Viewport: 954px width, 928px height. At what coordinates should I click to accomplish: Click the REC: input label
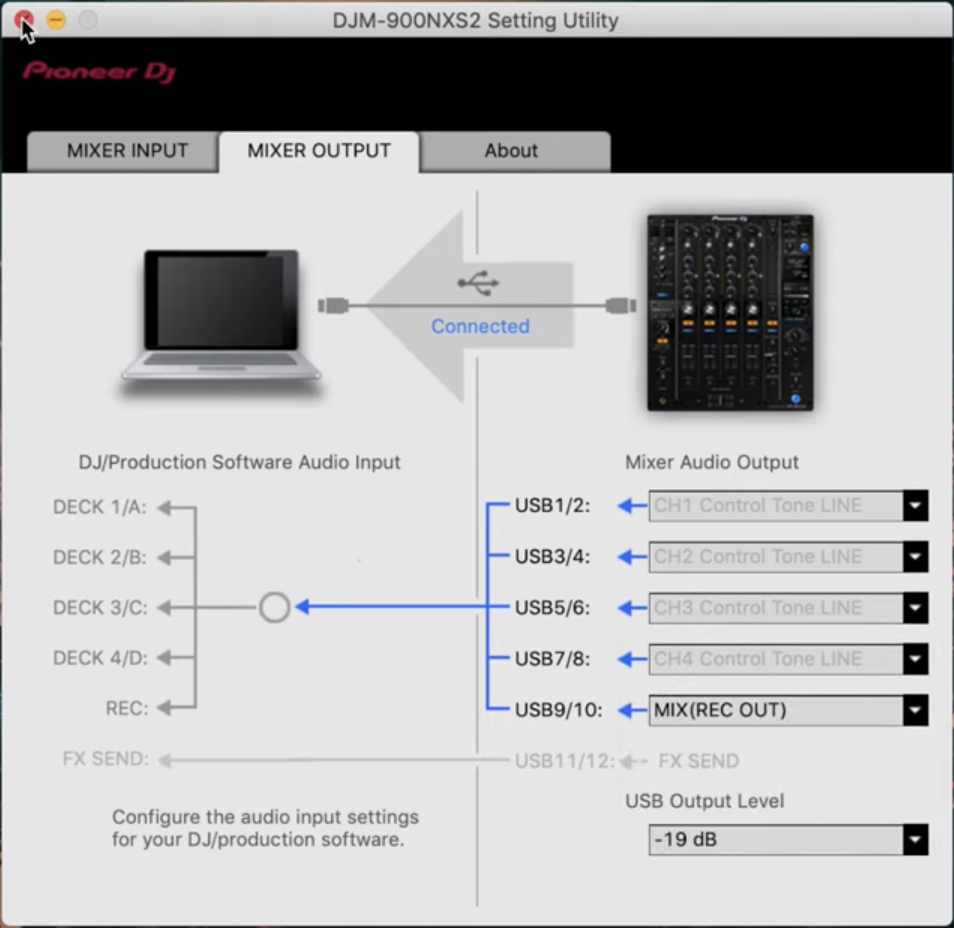(127, 708)
